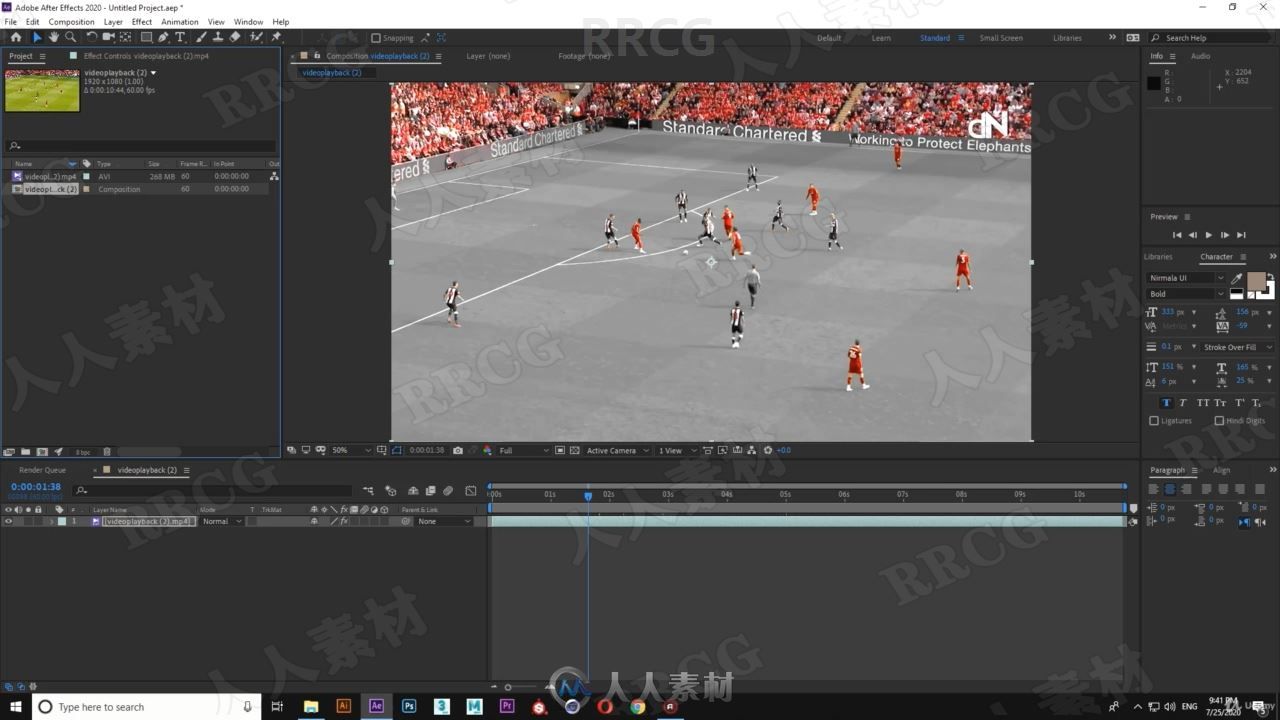Viewport: 1280px width, 720px height.
Task: Hide videoplayback layer with eye icon
Action: tap(8, 521)
